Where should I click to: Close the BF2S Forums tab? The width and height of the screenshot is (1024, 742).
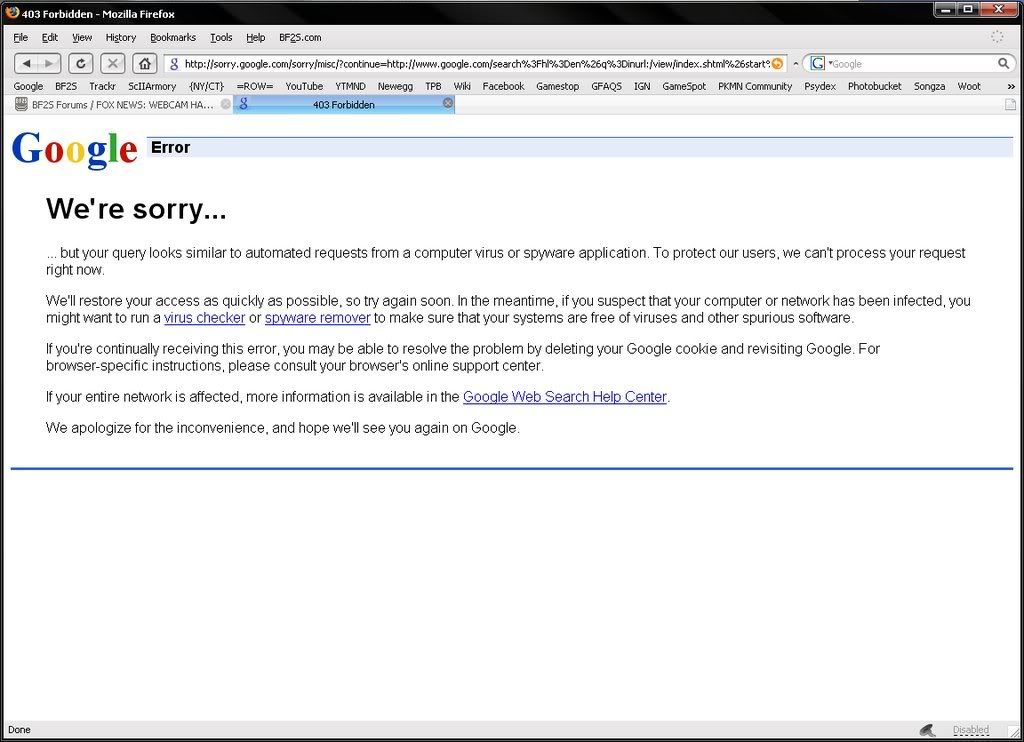coord(225,104)
